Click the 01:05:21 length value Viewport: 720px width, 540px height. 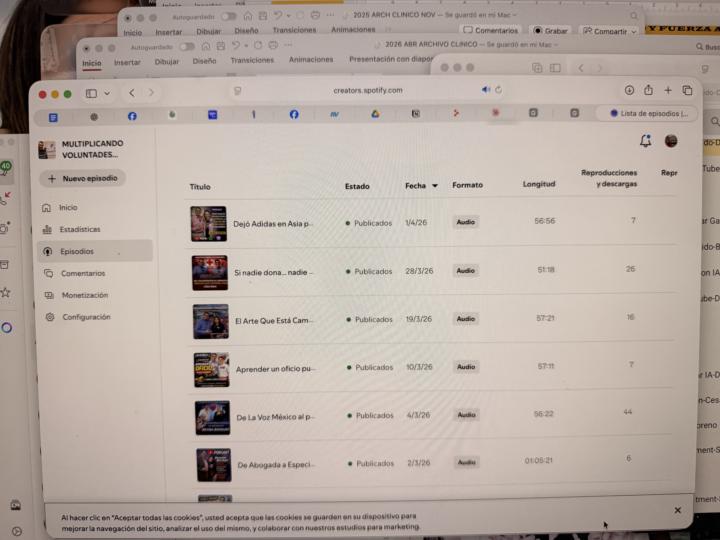point(539,461)
